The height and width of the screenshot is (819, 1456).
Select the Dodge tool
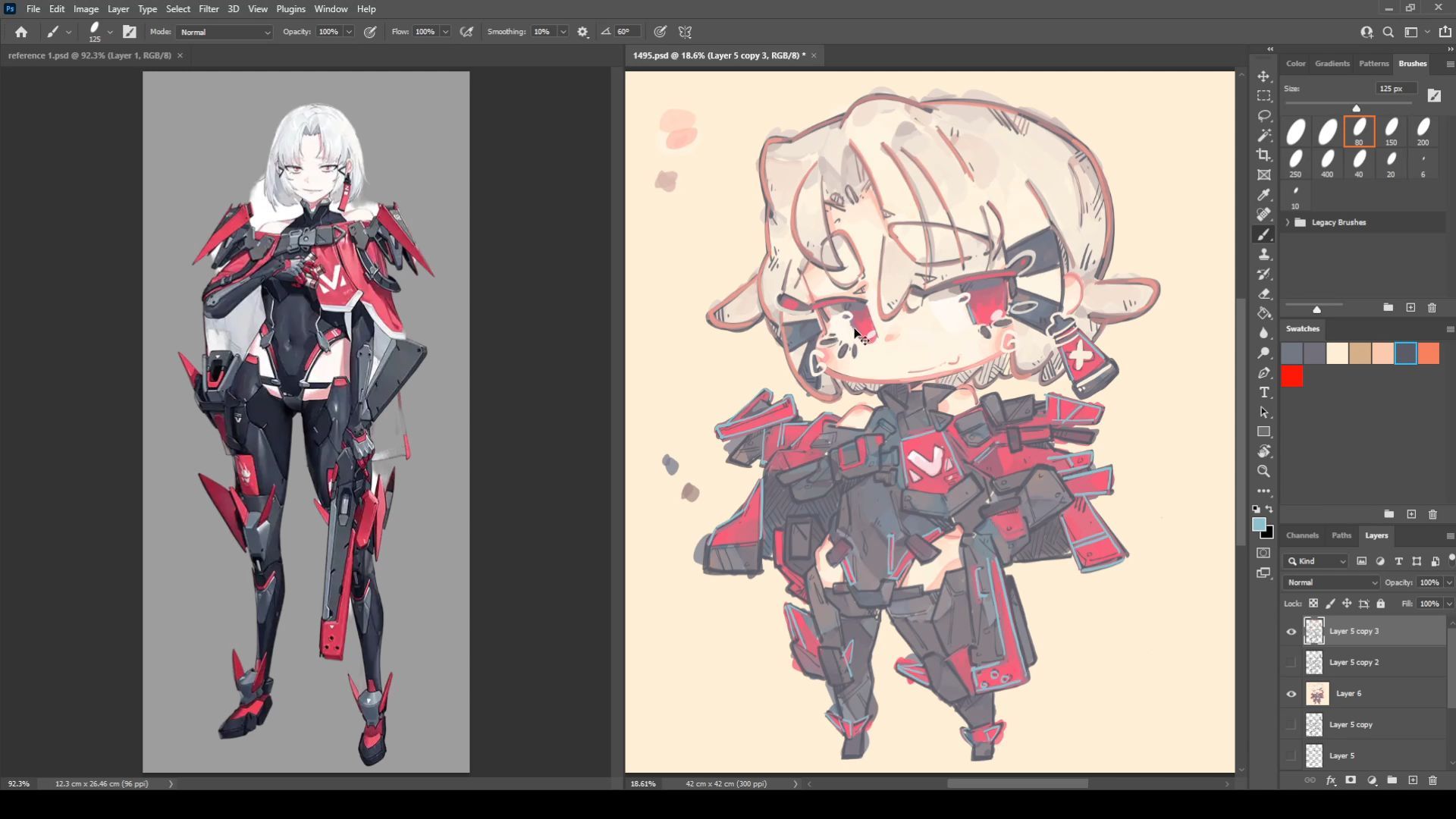1263,353
